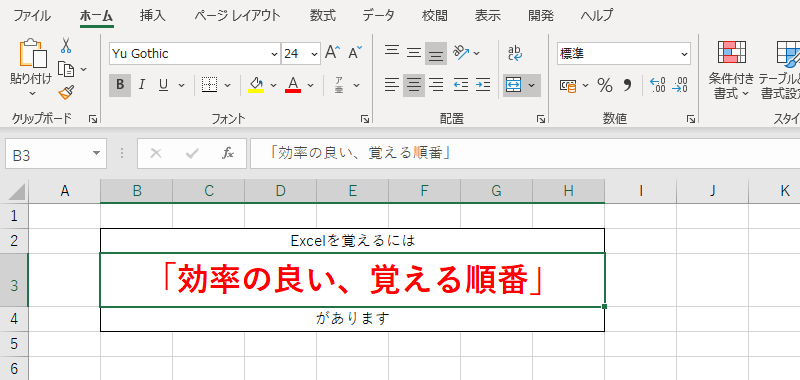Decrease font size with small A icon
800x380 pixels.
coord(355,53)
